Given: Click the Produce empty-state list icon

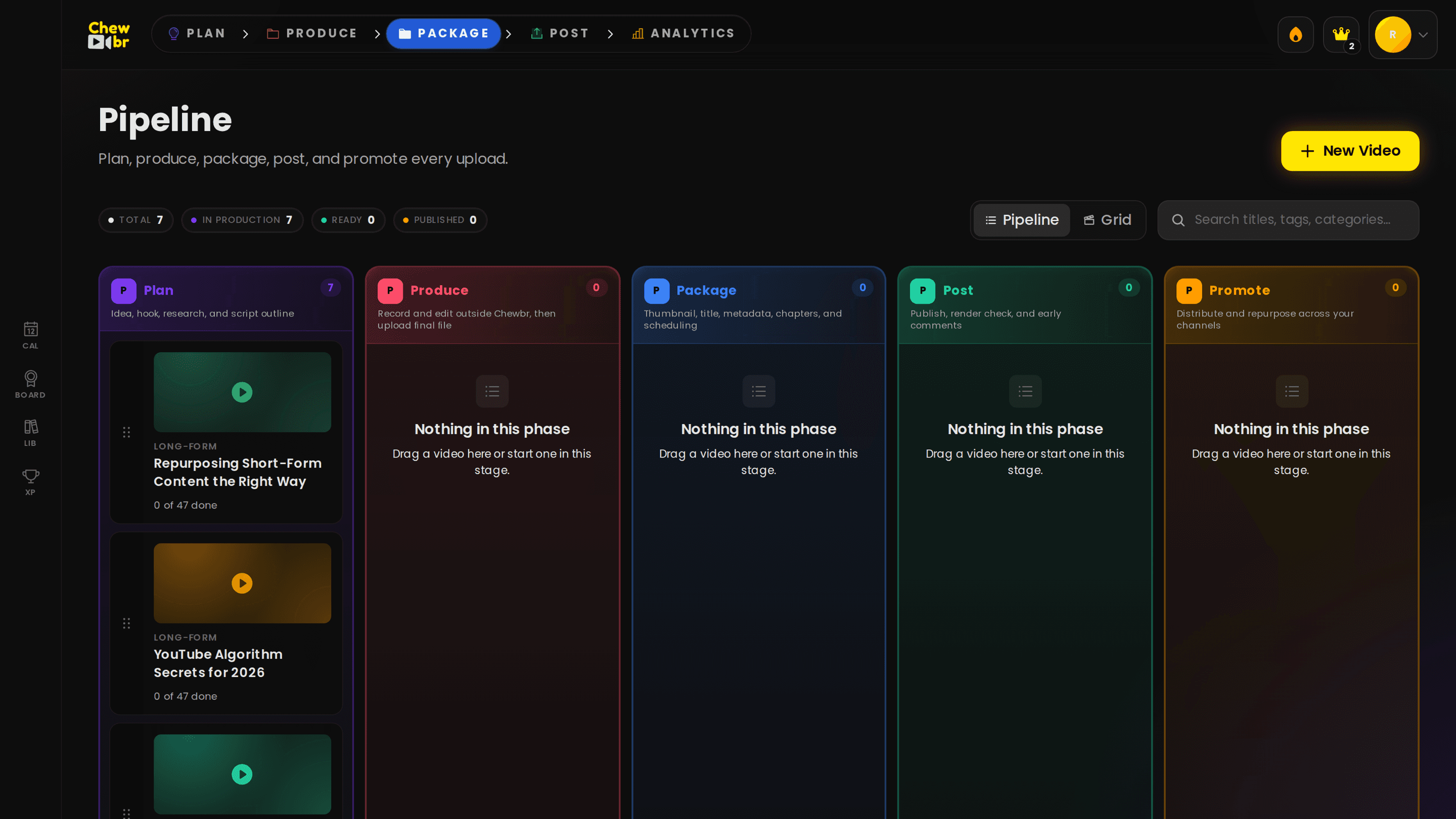Looking at the screenshot, I should [492, 391].
